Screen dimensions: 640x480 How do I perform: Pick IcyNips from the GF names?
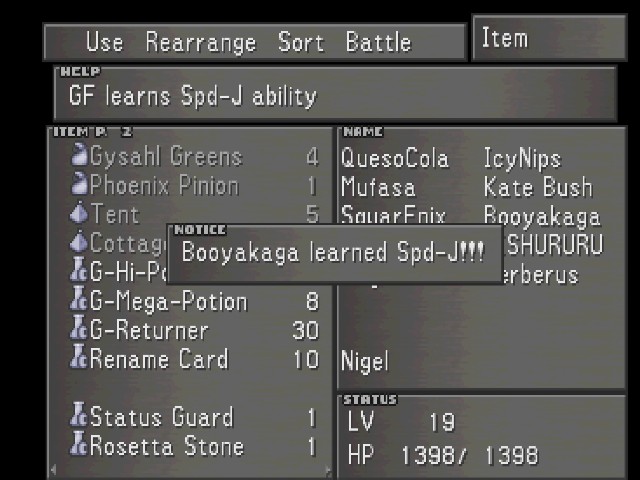click(522, 160)
